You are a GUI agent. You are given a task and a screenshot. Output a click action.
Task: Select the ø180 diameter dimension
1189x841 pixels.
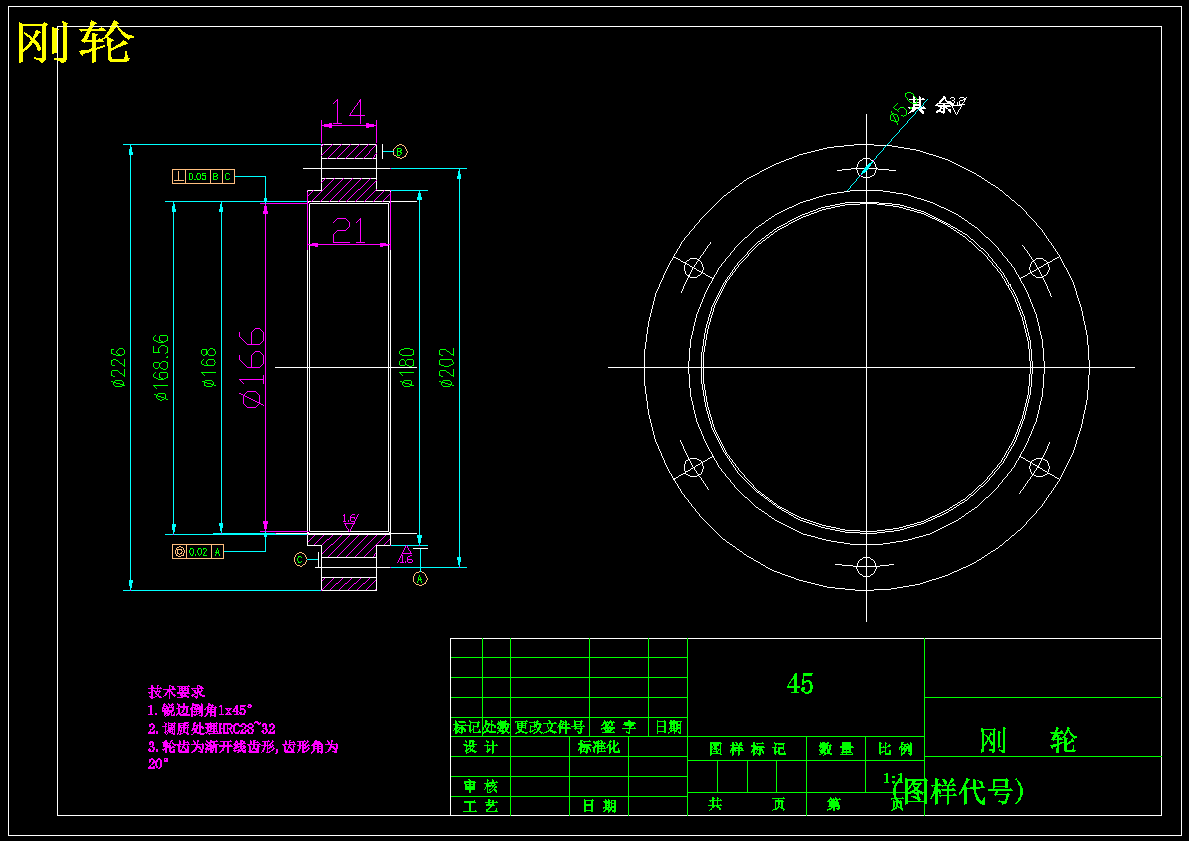[x=407, y=368]
